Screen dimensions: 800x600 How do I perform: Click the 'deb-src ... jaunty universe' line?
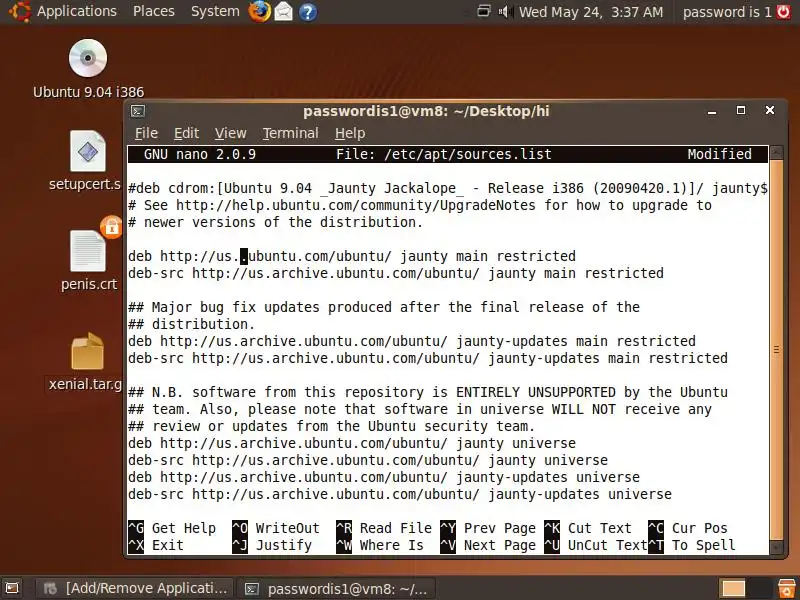pos(368,460)
